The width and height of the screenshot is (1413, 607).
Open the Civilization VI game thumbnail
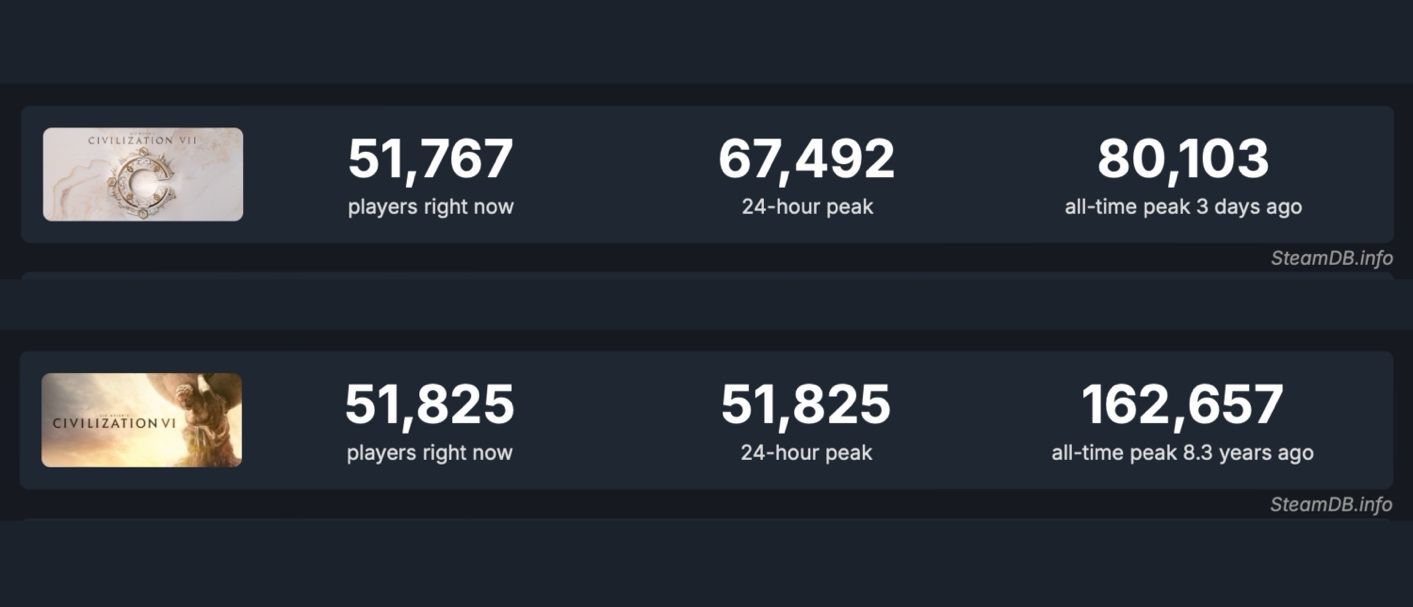(141, 420)
